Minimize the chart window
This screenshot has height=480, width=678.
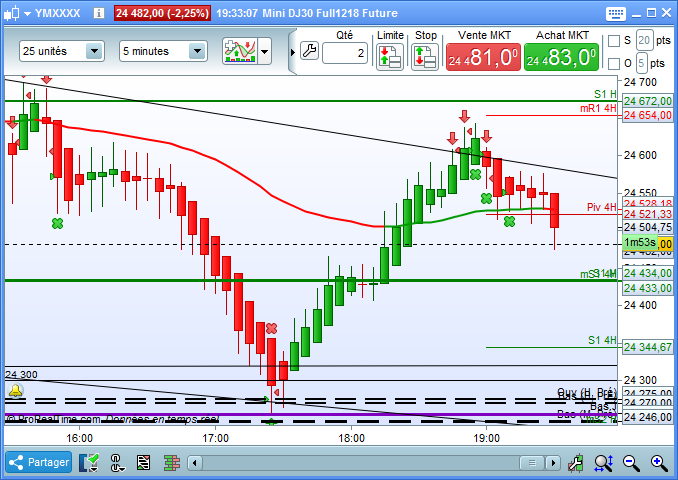(636, 14)
